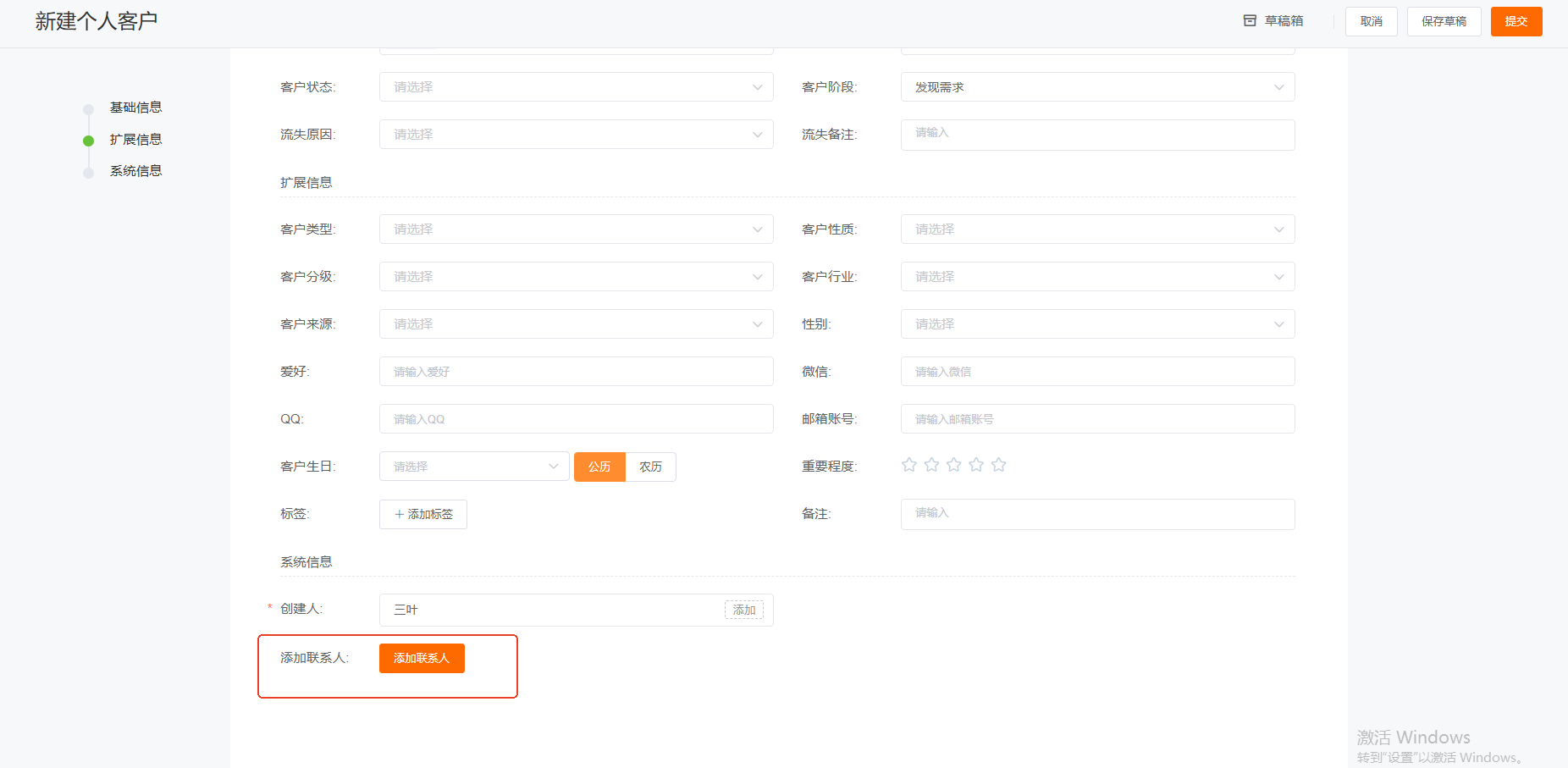The width and height of the screenshot is (1568, 768).
Task: Go to 系统信息 section in sidebar
Action: (135, 171)
